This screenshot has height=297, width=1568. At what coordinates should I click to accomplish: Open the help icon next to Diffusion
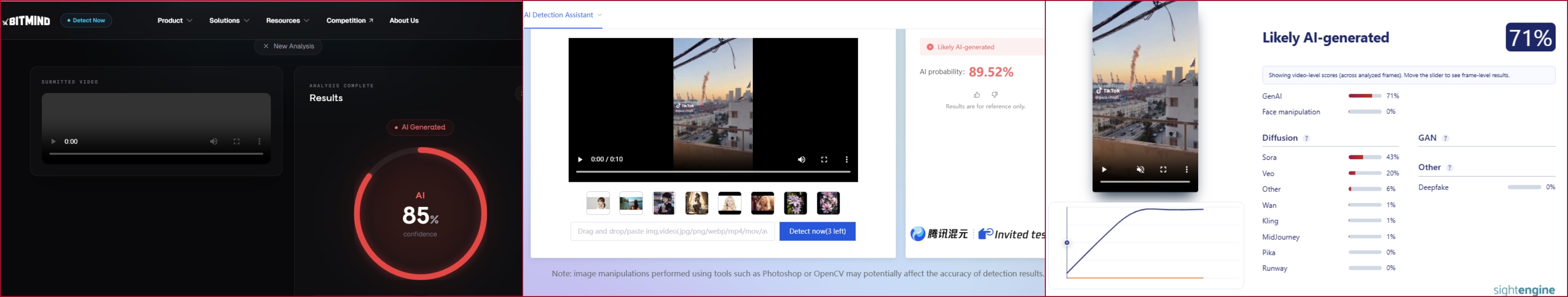click(1306, 139)
